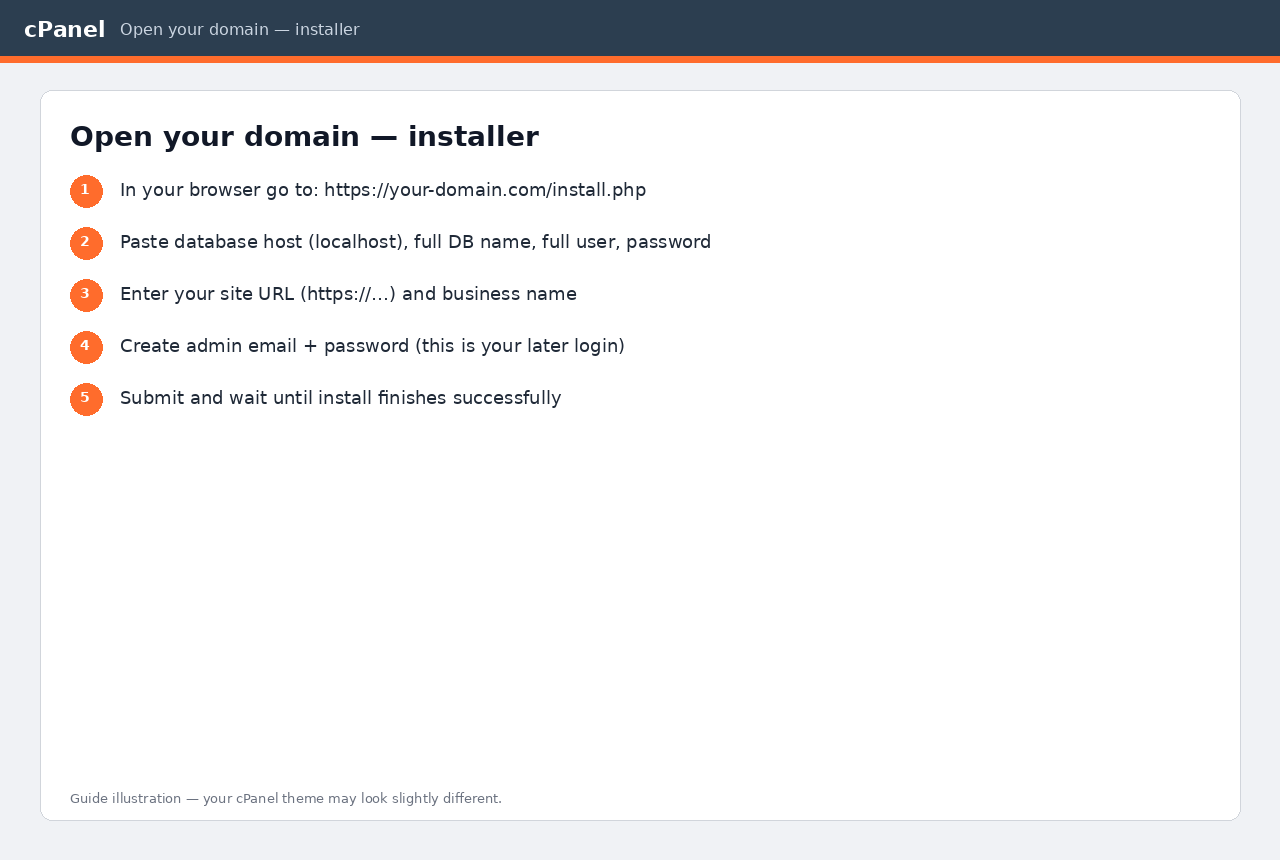
Task: Click the 'Guide illustration' footer note
Action: (286, 798)
